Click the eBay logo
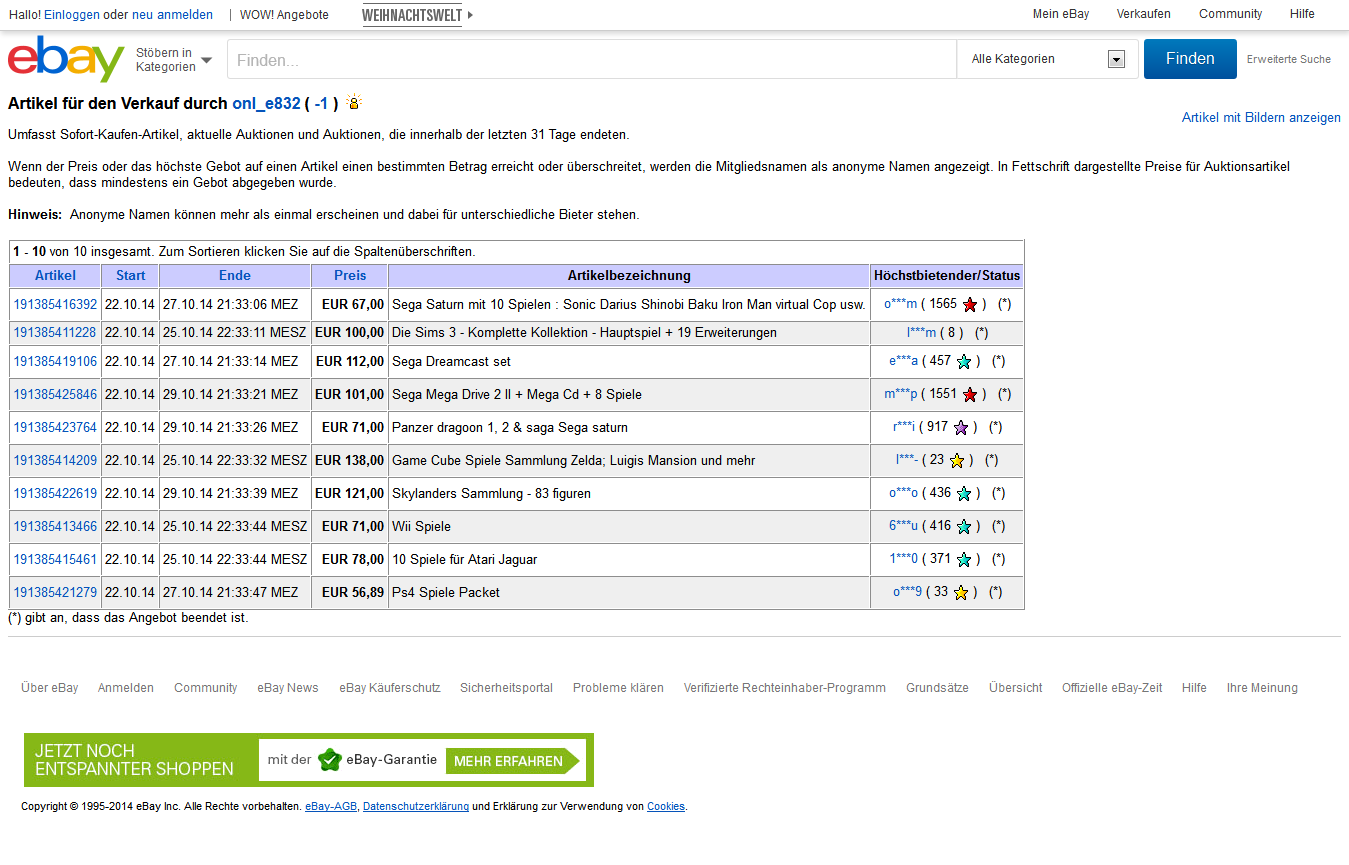Screen dimensions: 1349x865 pyautogui.click(x=66, y=59)
